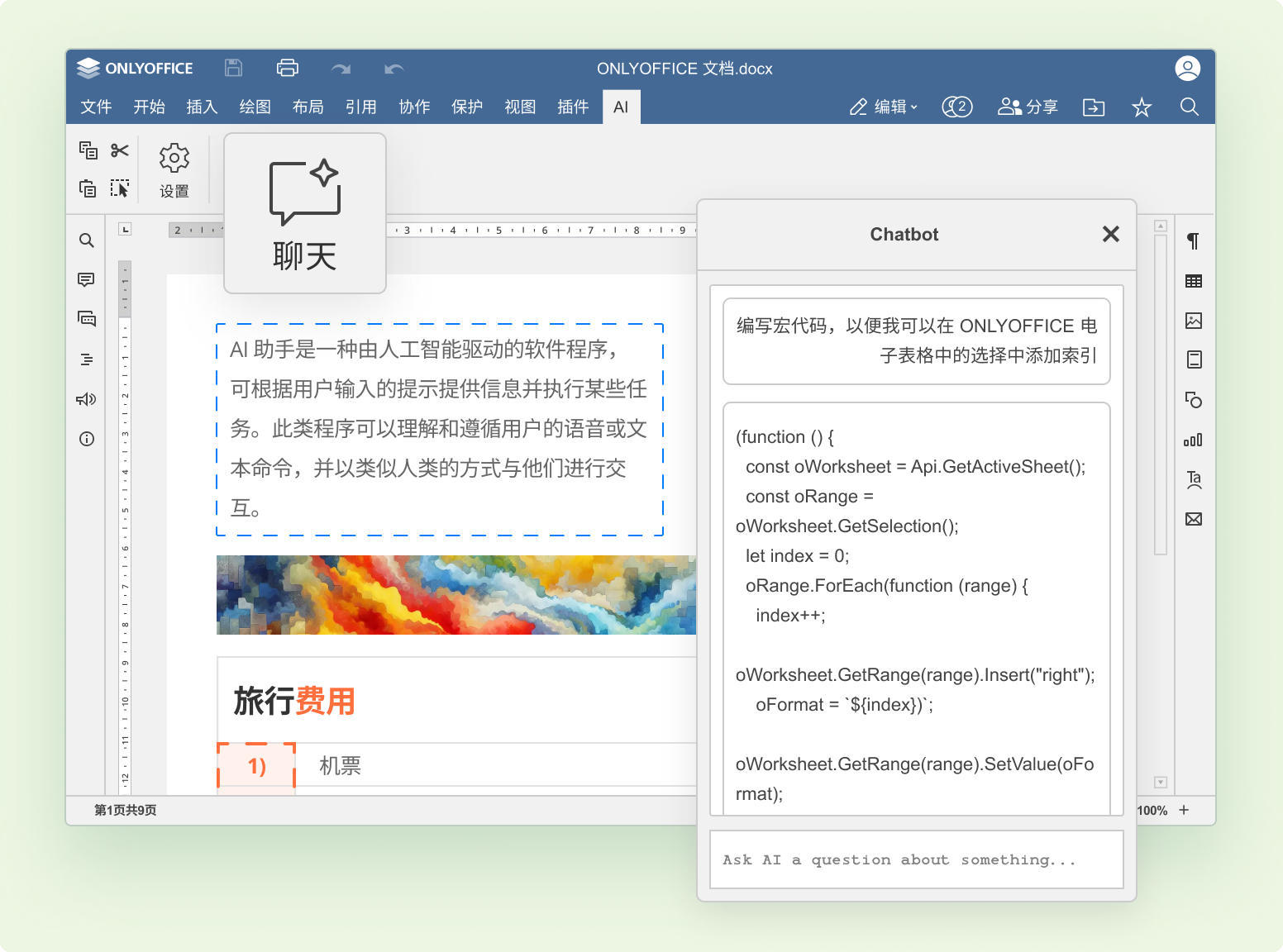The image size is (1283, 952).
Task: Open the search panel in left sidebar
Action: [x=86, y=240]
